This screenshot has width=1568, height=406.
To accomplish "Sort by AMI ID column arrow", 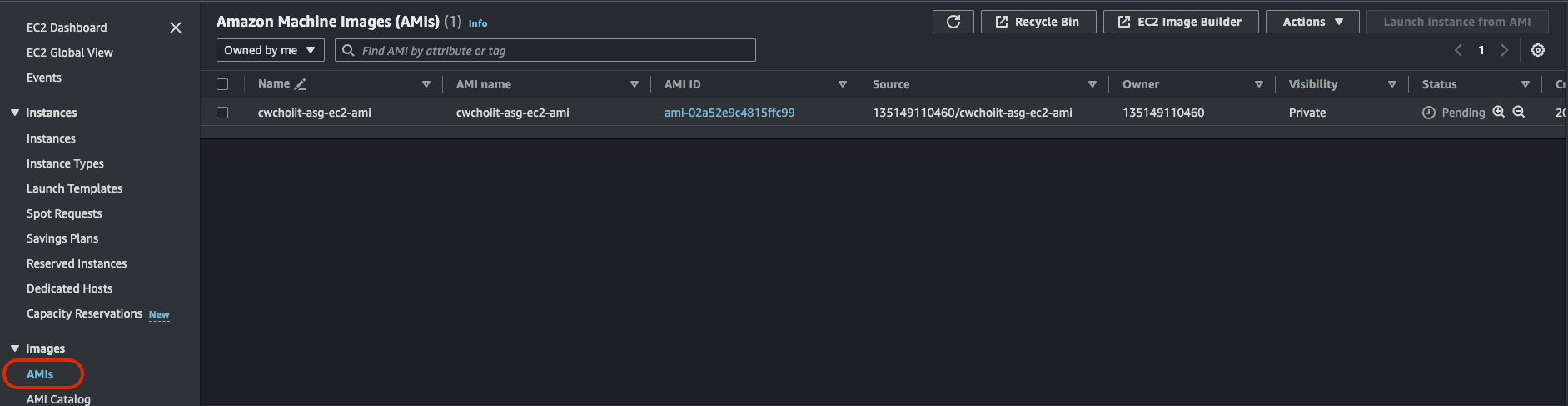I will [843, 84].
